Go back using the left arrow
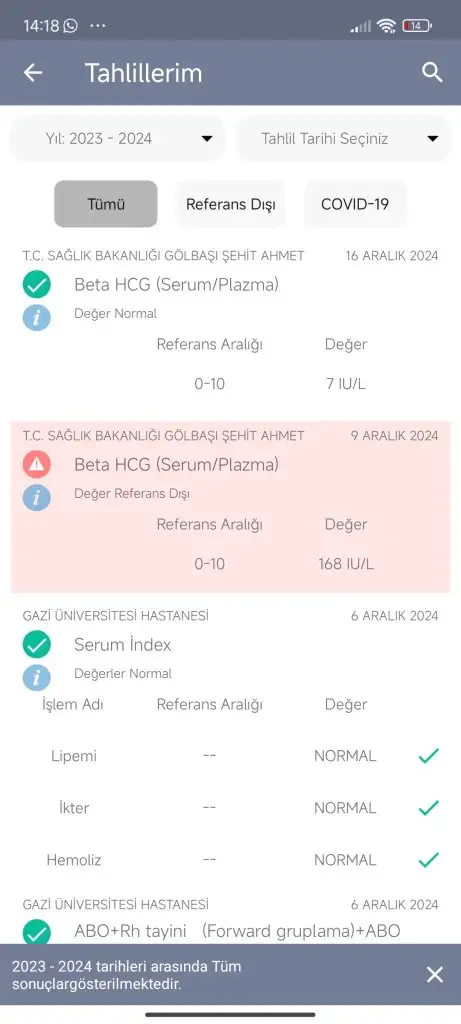The height and width of the screenshot is (1024, 461). point(33,72)
